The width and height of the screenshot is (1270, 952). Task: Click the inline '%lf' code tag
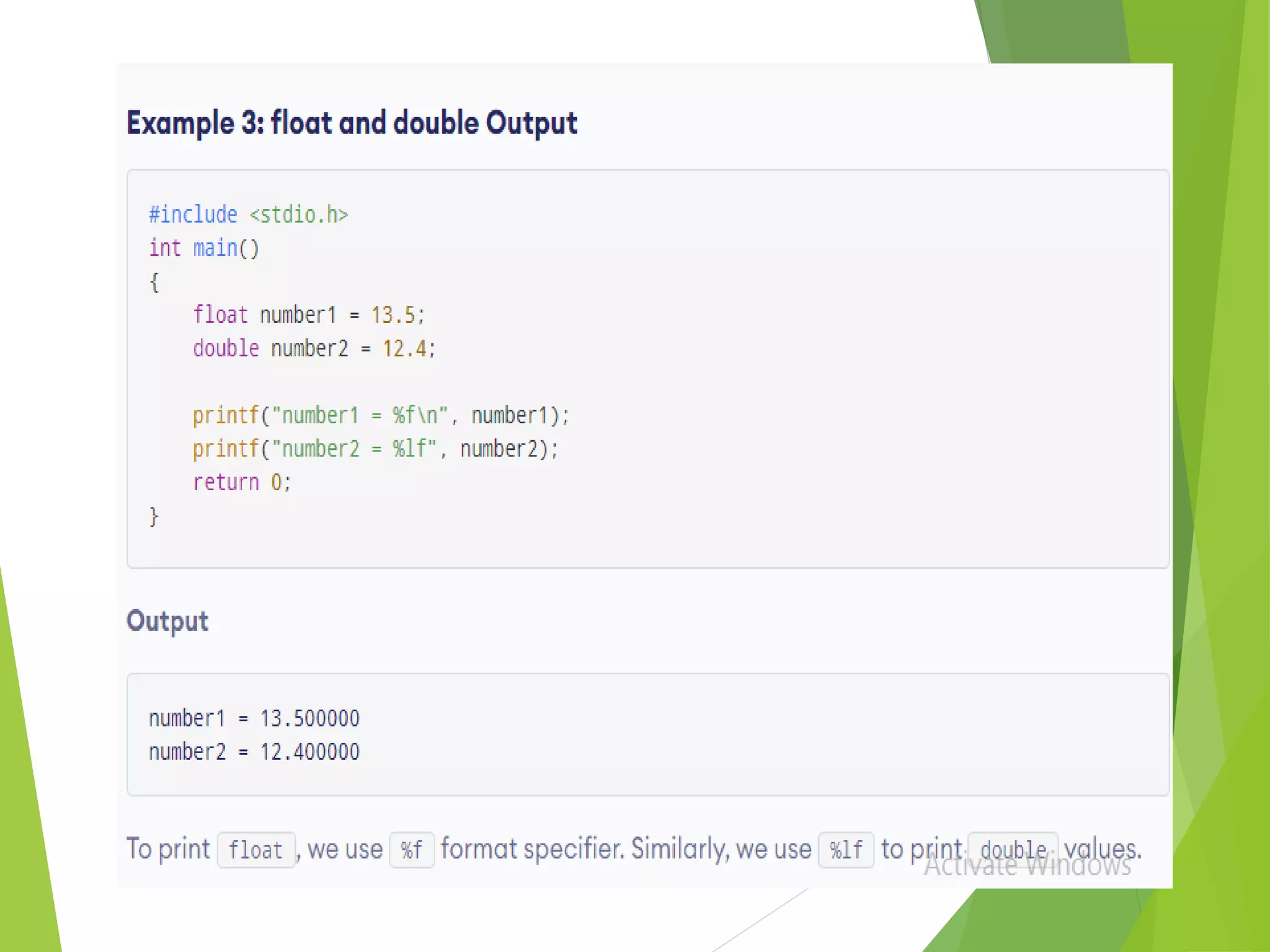846,850
